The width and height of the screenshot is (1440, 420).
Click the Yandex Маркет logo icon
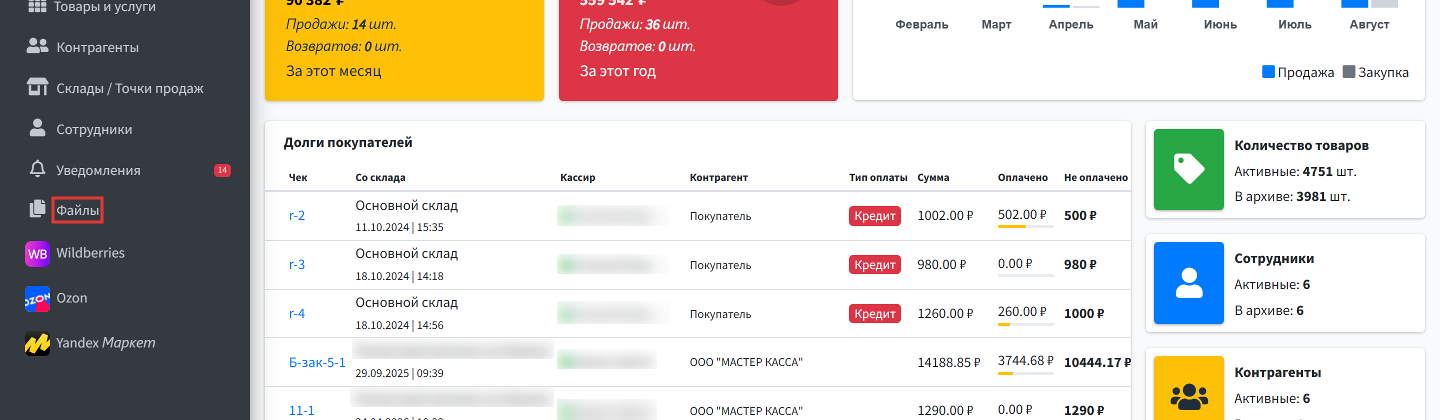pyautogui.click(x=37, y=343)
